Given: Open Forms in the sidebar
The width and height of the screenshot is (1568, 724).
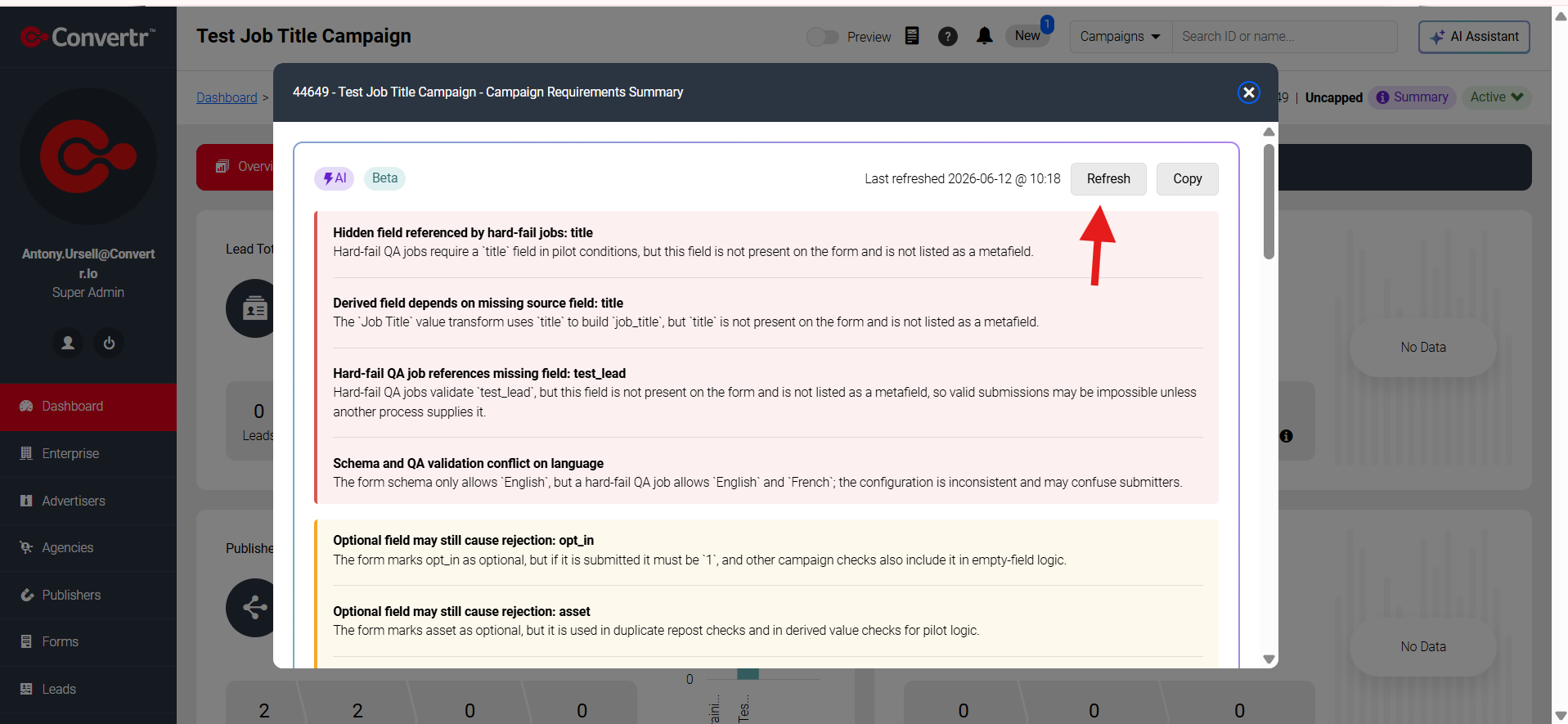Looking at the screenshot, I should point(88,642).
